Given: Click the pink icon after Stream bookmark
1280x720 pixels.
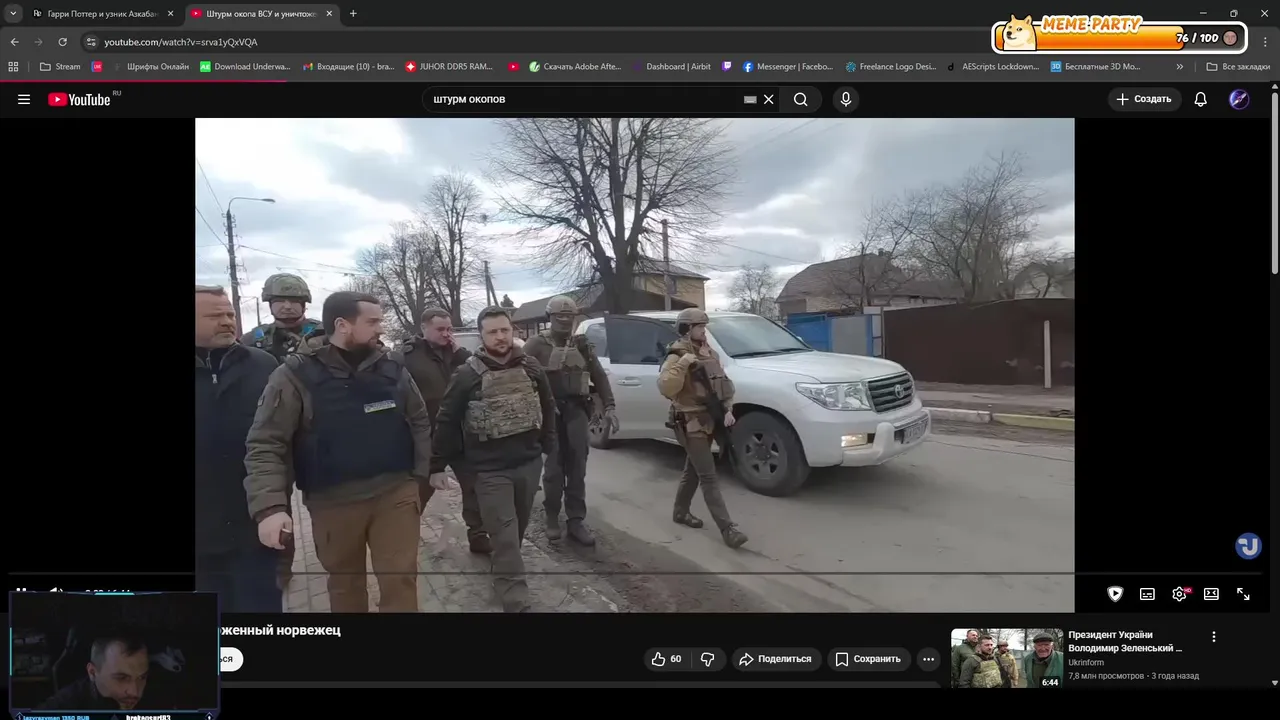Looking at the screenshot, I should point(97,67).
